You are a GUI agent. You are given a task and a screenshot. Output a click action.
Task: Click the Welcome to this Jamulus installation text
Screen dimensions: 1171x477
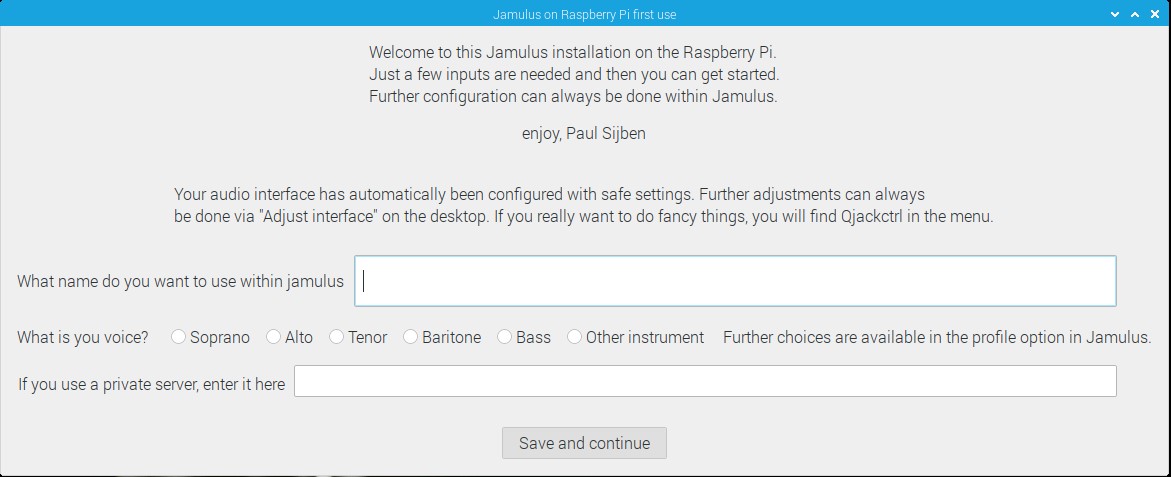coord(574,75)
